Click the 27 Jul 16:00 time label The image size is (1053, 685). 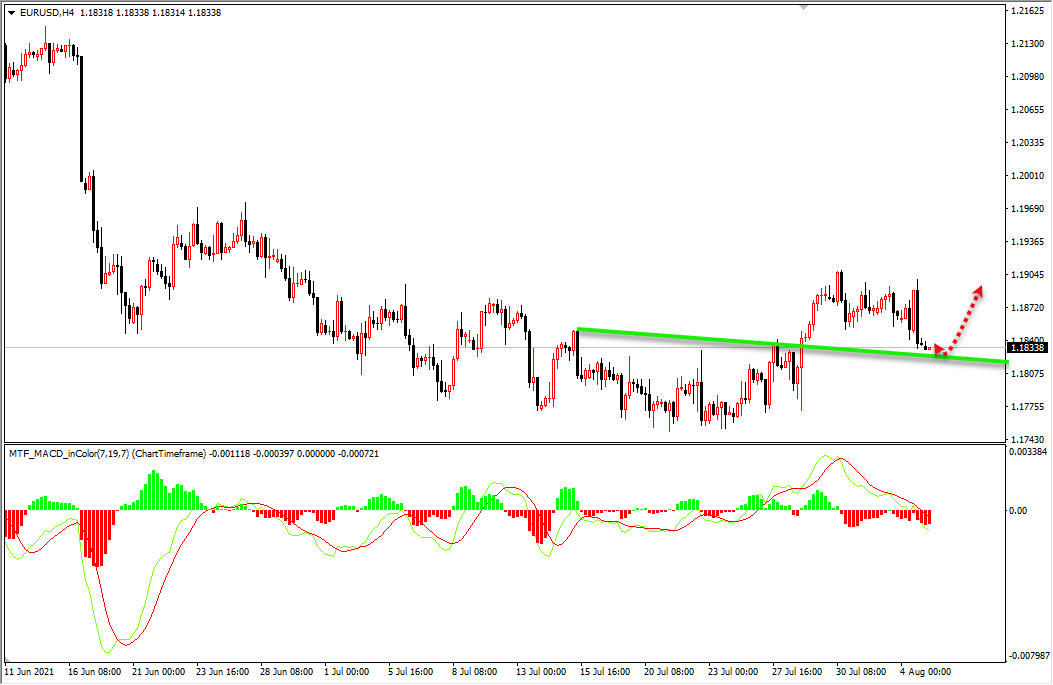click(797, 672)
